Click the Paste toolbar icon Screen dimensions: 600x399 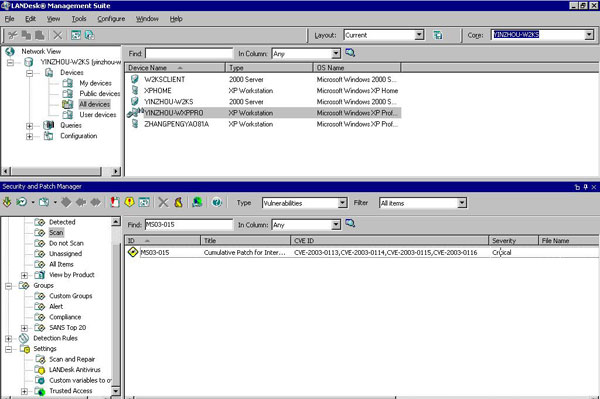[40, 36]
